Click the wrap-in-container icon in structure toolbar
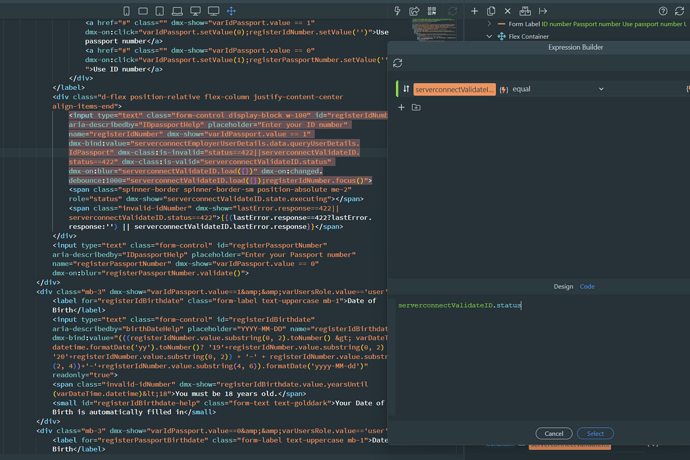690x460 pixels. 525,11
